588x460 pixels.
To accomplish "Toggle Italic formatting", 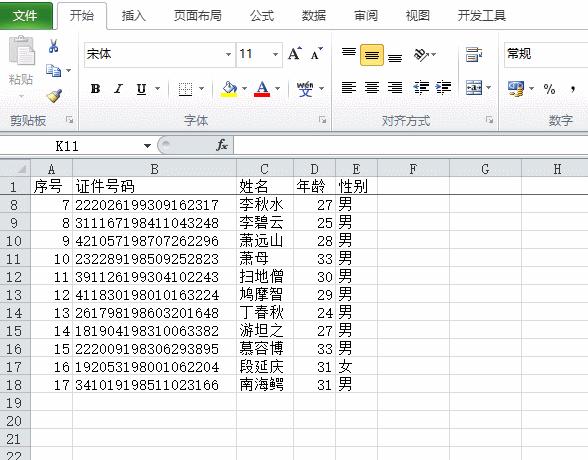I will pyautogui.click(x=118, y=89).
